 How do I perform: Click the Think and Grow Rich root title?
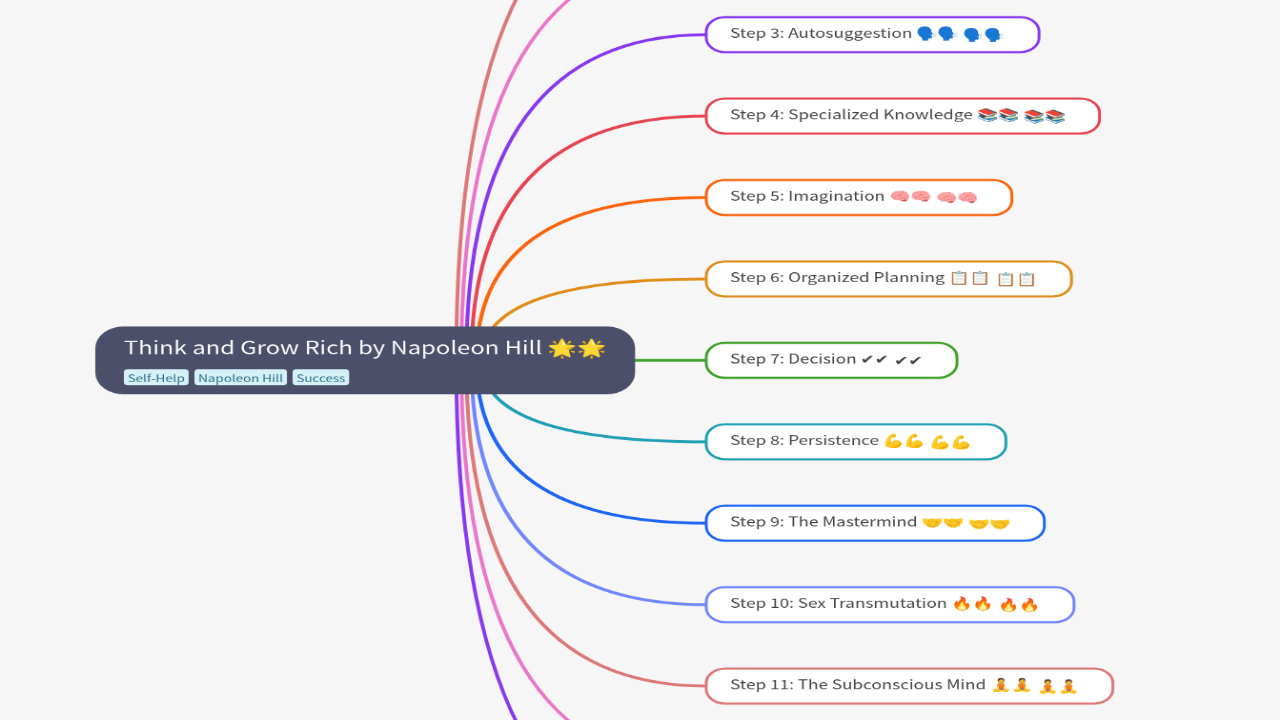[334, 348]
